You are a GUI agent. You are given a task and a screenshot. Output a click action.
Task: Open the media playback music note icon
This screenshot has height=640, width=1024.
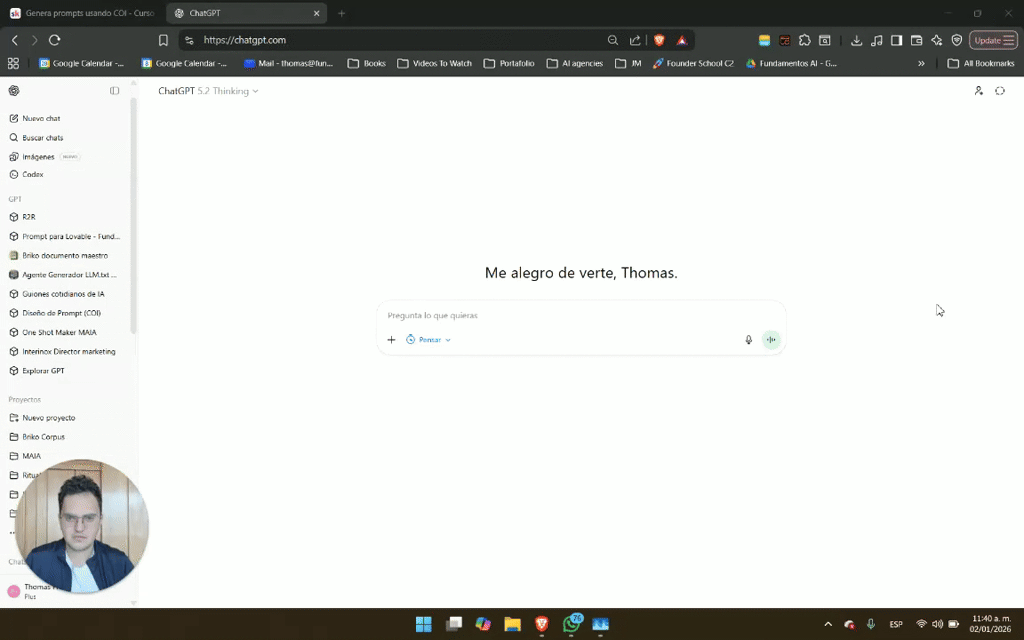pos(876,40)
